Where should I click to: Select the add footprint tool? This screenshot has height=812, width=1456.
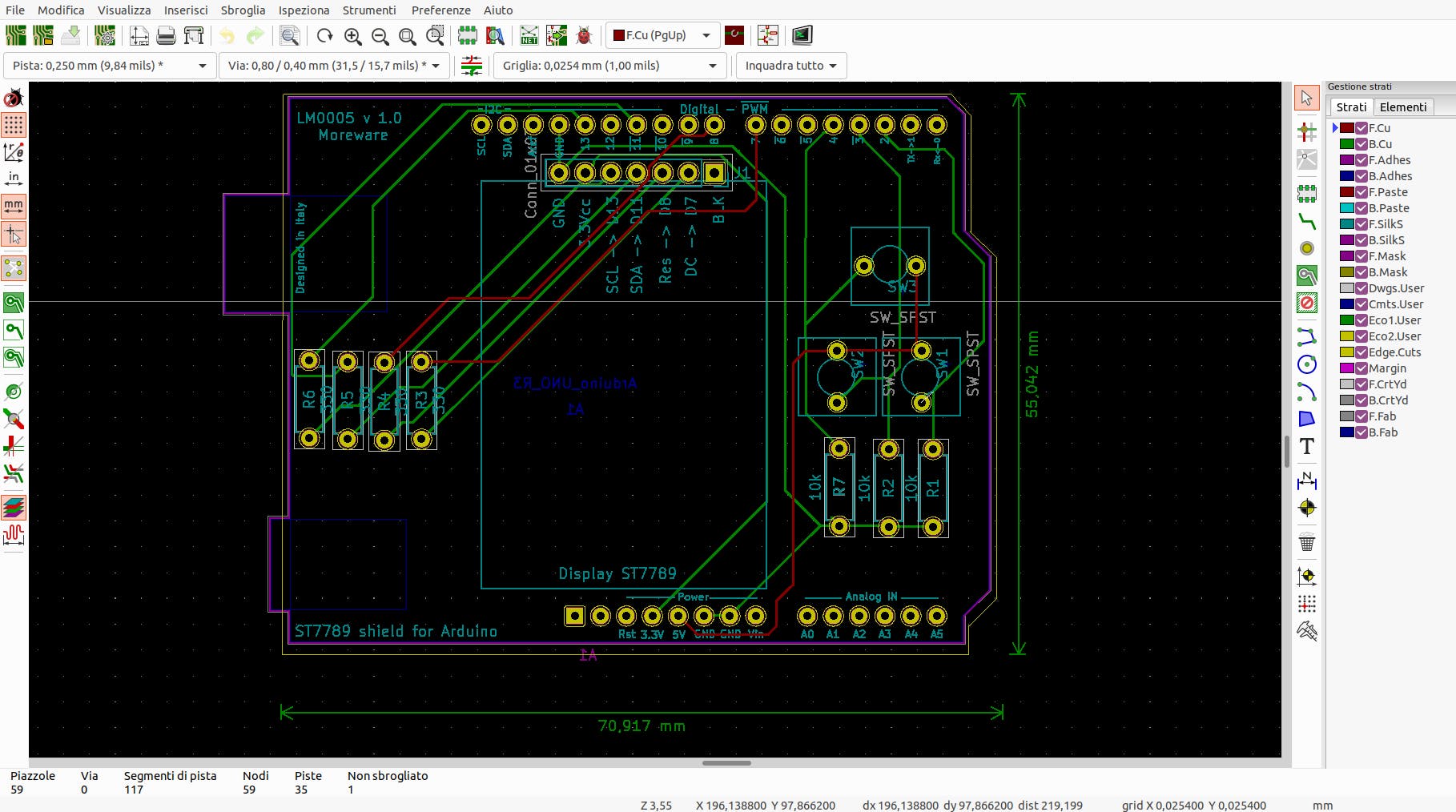pos(1307,193)
